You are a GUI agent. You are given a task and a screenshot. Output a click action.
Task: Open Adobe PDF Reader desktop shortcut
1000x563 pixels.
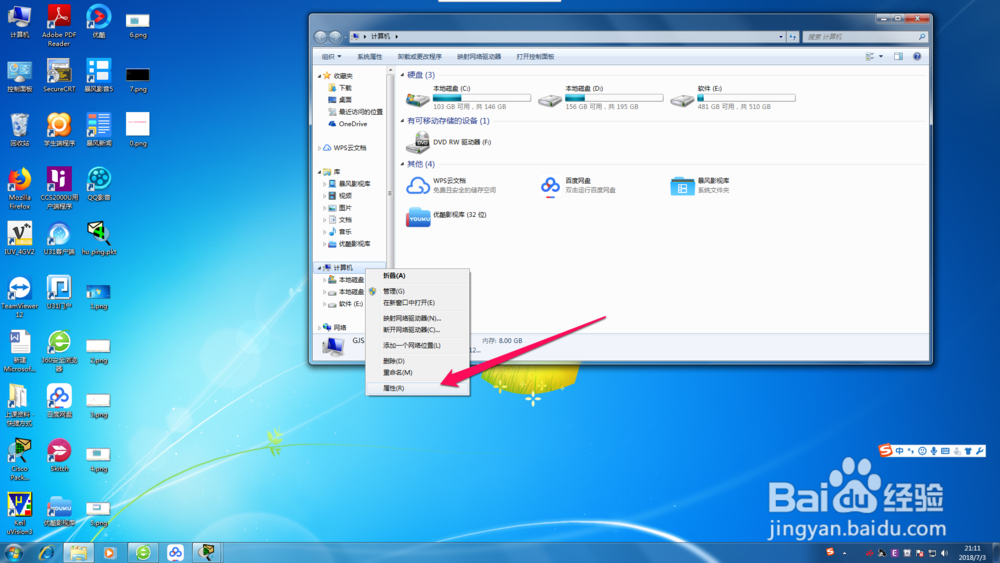click(x=59, y=26)
